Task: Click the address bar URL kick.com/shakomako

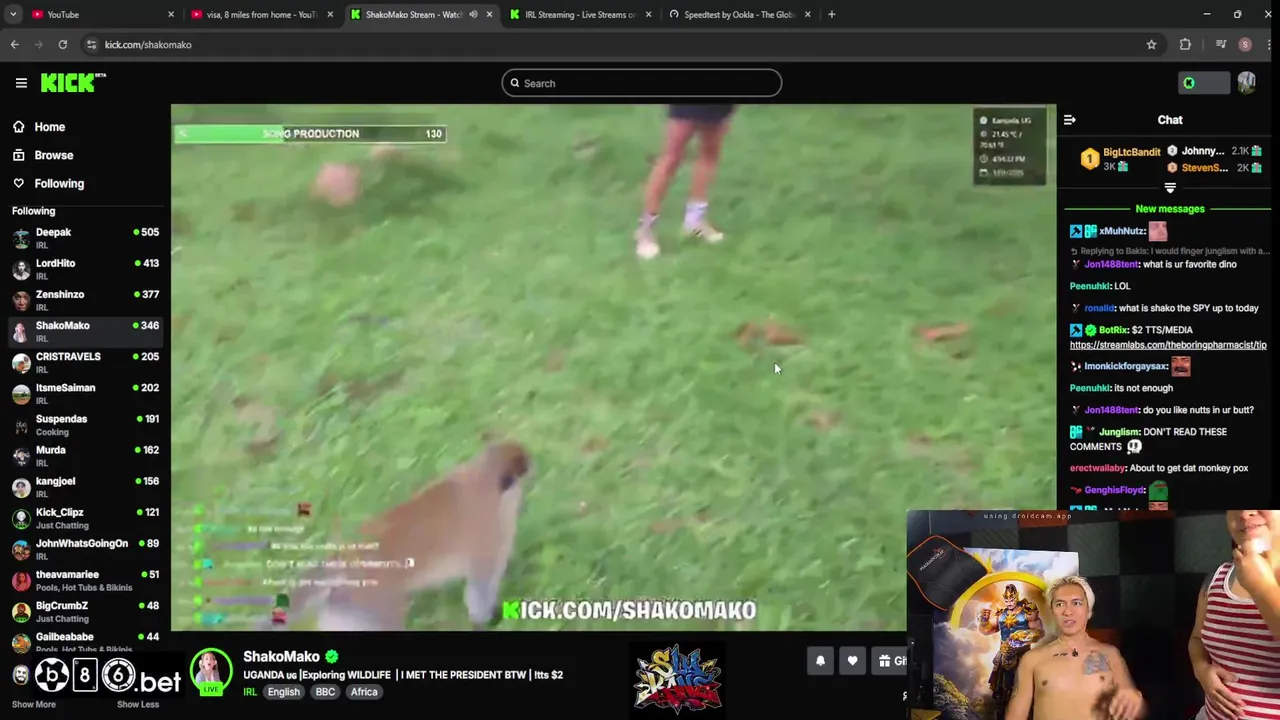Action: pyautogui.click(x=148, y=44)
